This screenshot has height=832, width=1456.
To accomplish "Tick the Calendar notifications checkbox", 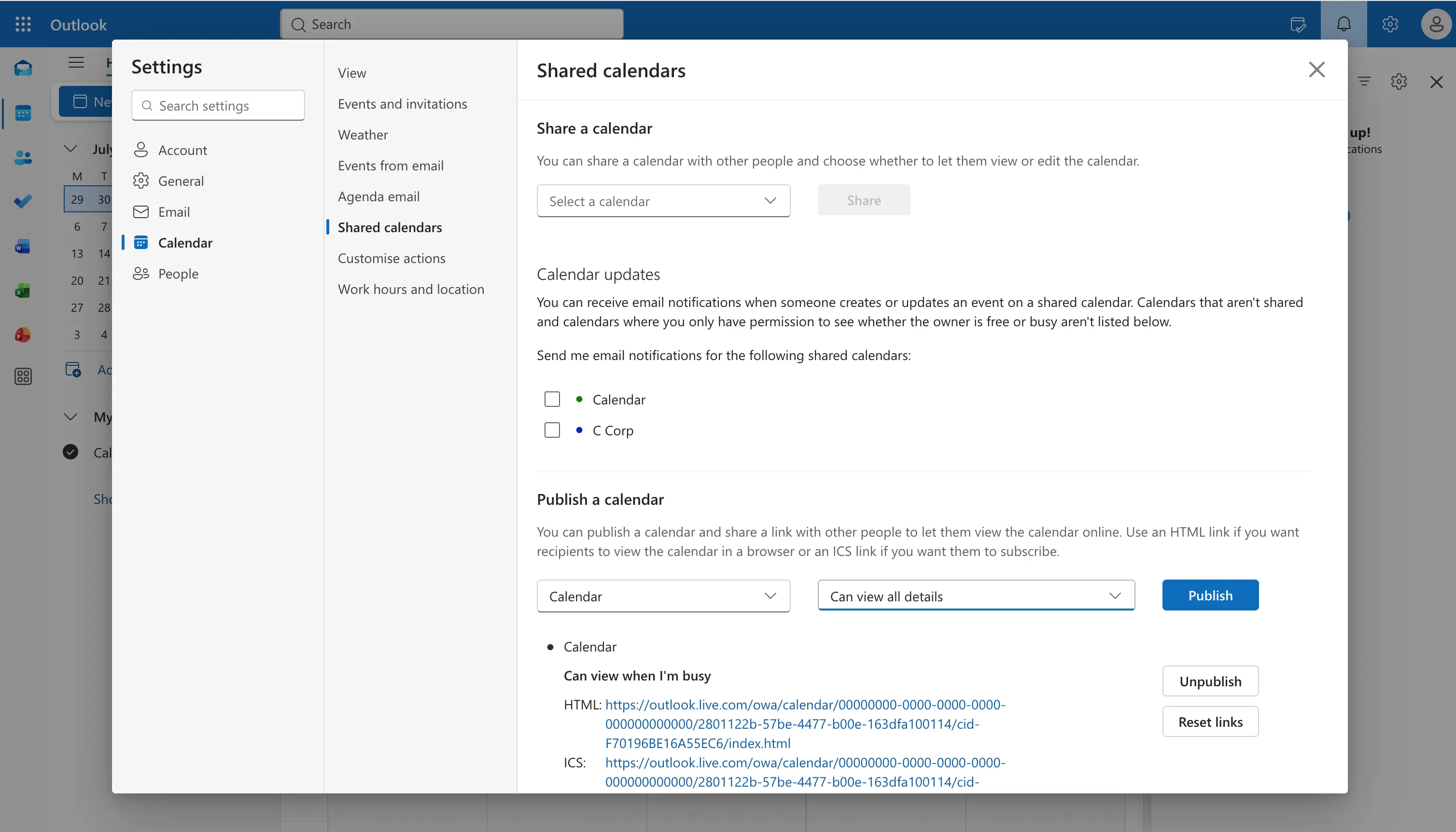I will (x=552, y=399).
